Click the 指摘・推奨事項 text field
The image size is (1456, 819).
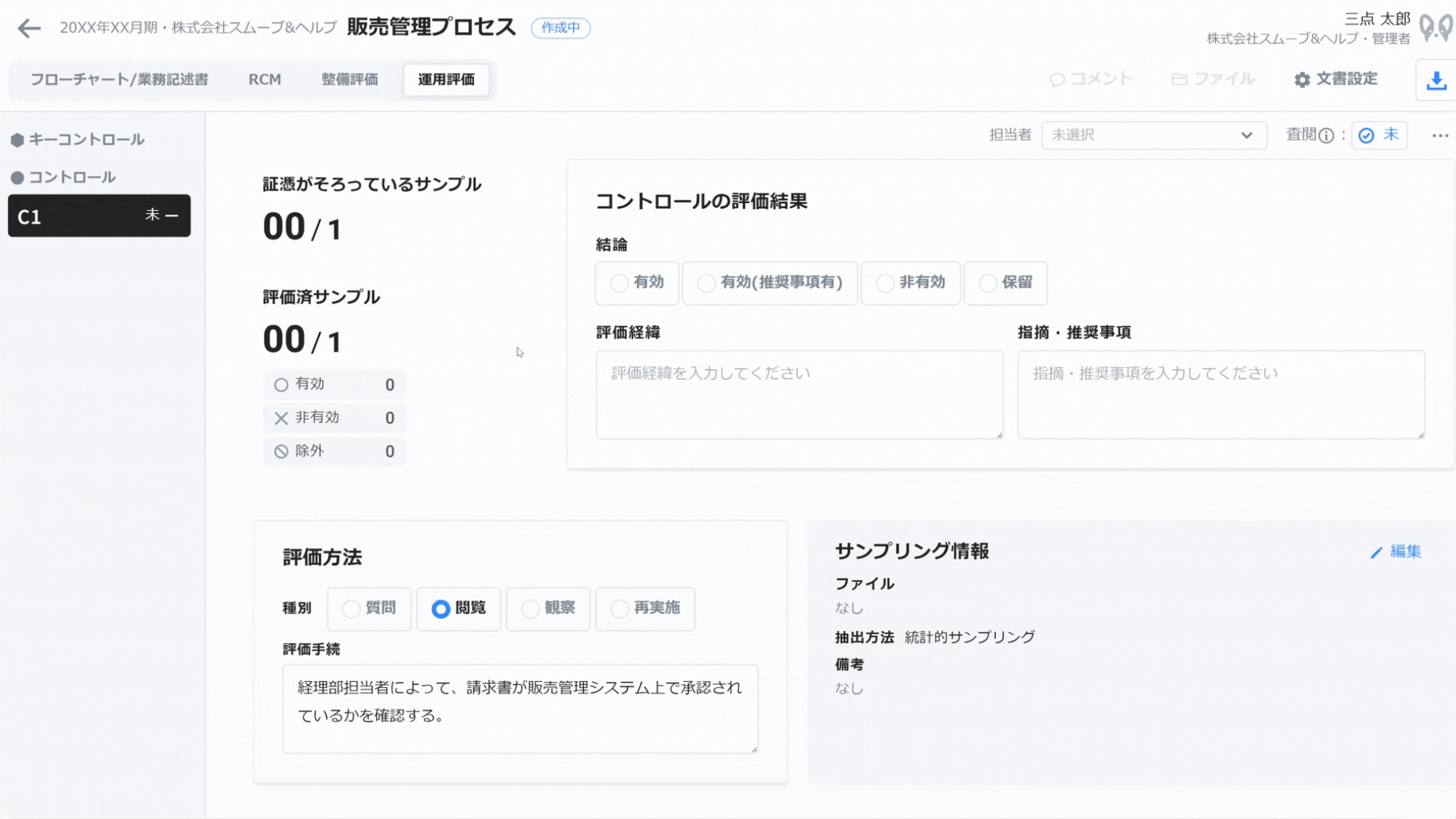1220,394
